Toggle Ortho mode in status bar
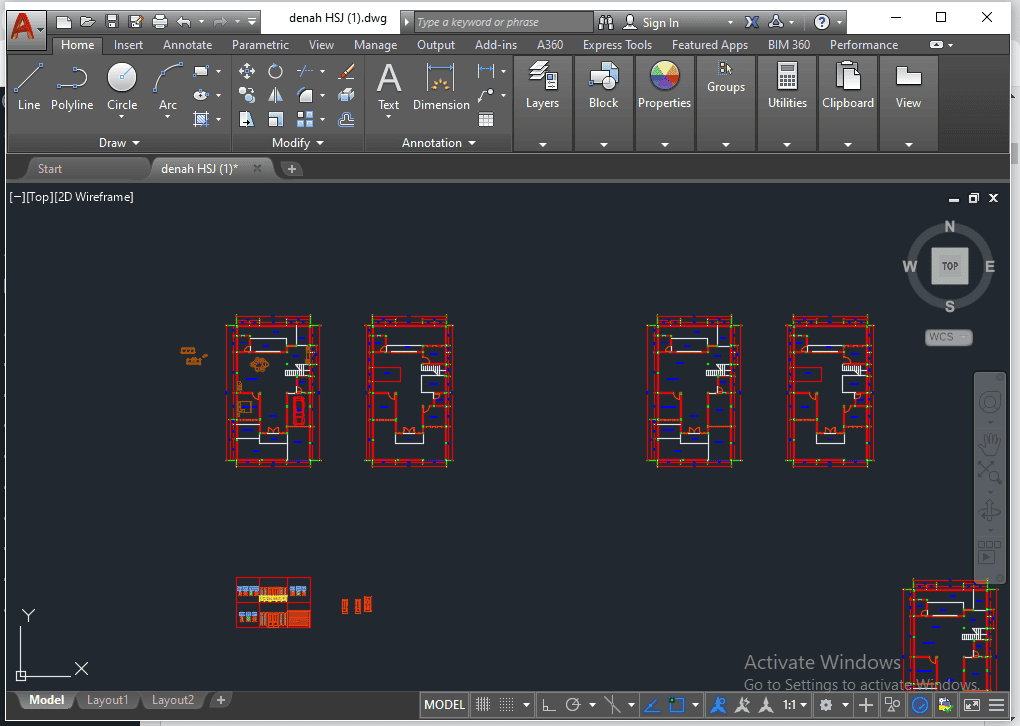Screen dimensions: 1020x726 click(x=549, y=705)
